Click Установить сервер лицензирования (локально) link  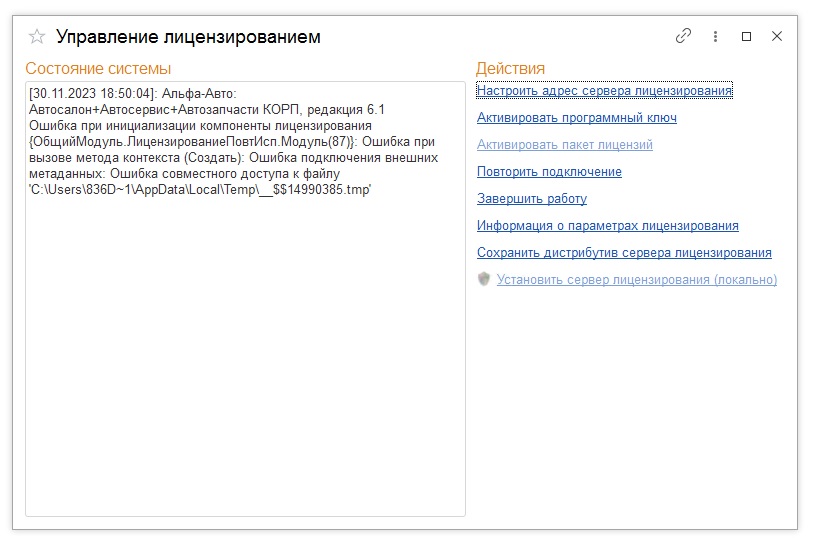(637, 279)
